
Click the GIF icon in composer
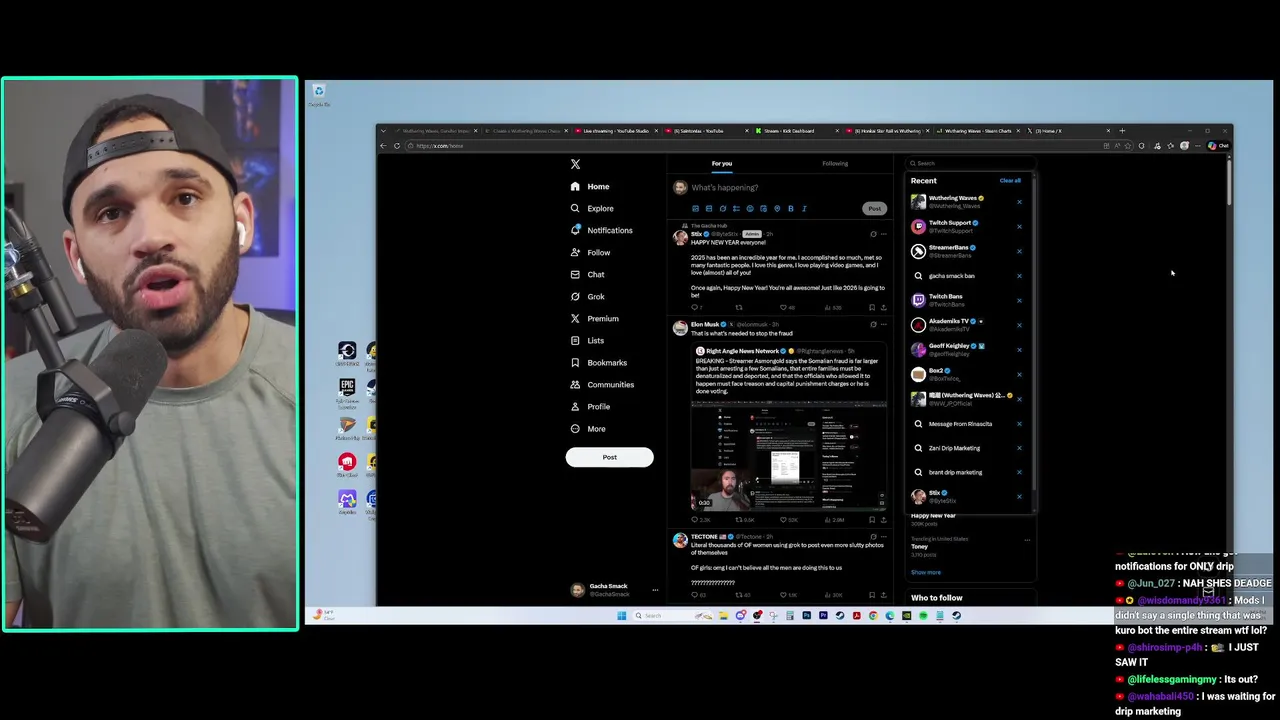(708, 209)
